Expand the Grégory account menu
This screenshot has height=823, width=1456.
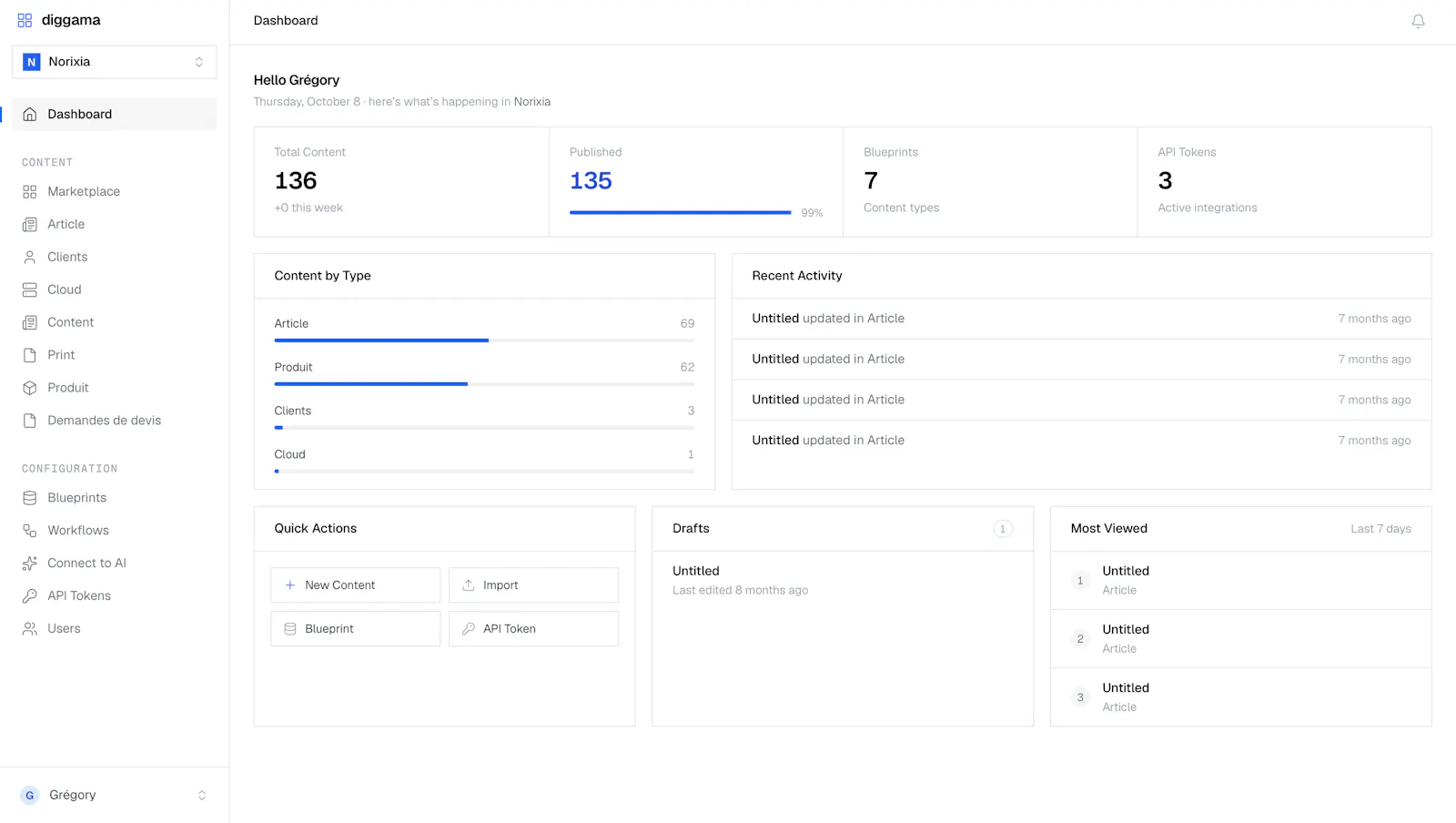tap(115, 795)
